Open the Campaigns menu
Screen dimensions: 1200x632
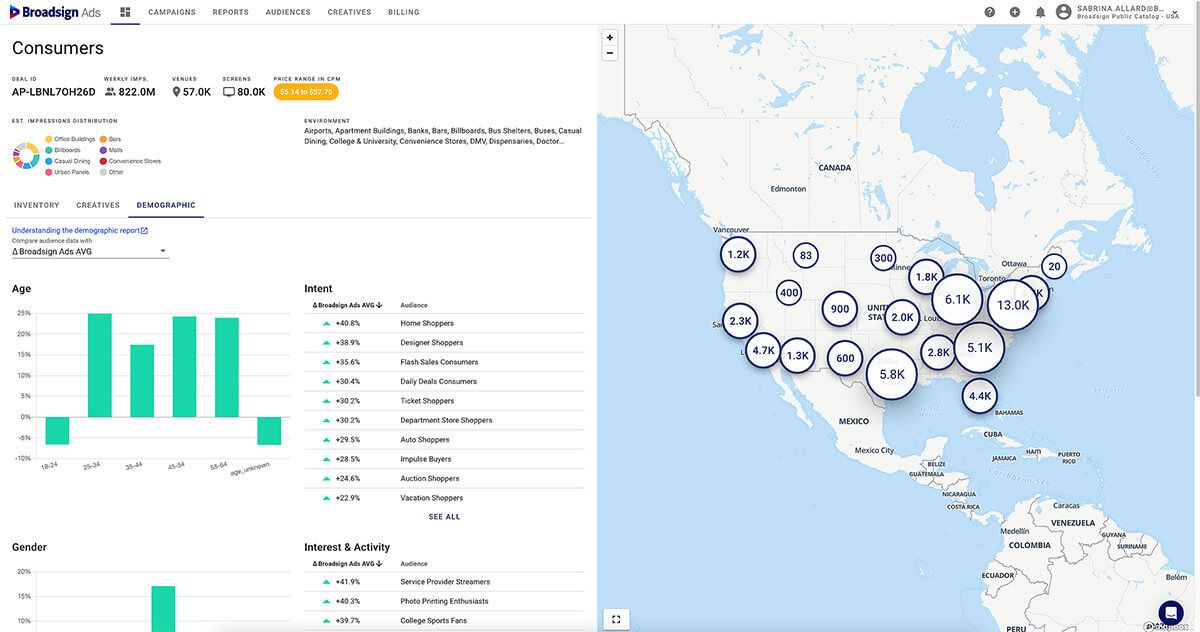click(172, 12)
